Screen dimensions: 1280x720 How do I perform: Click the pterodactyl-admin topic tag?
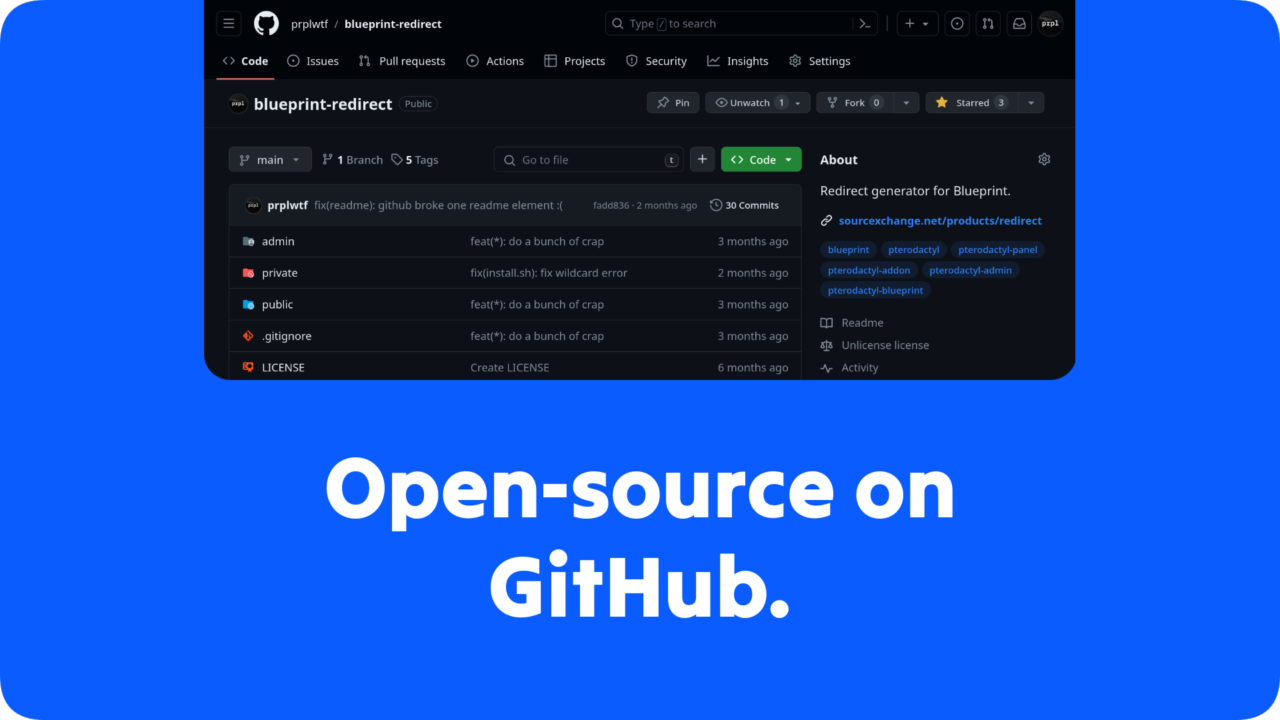tap(970, 270)
